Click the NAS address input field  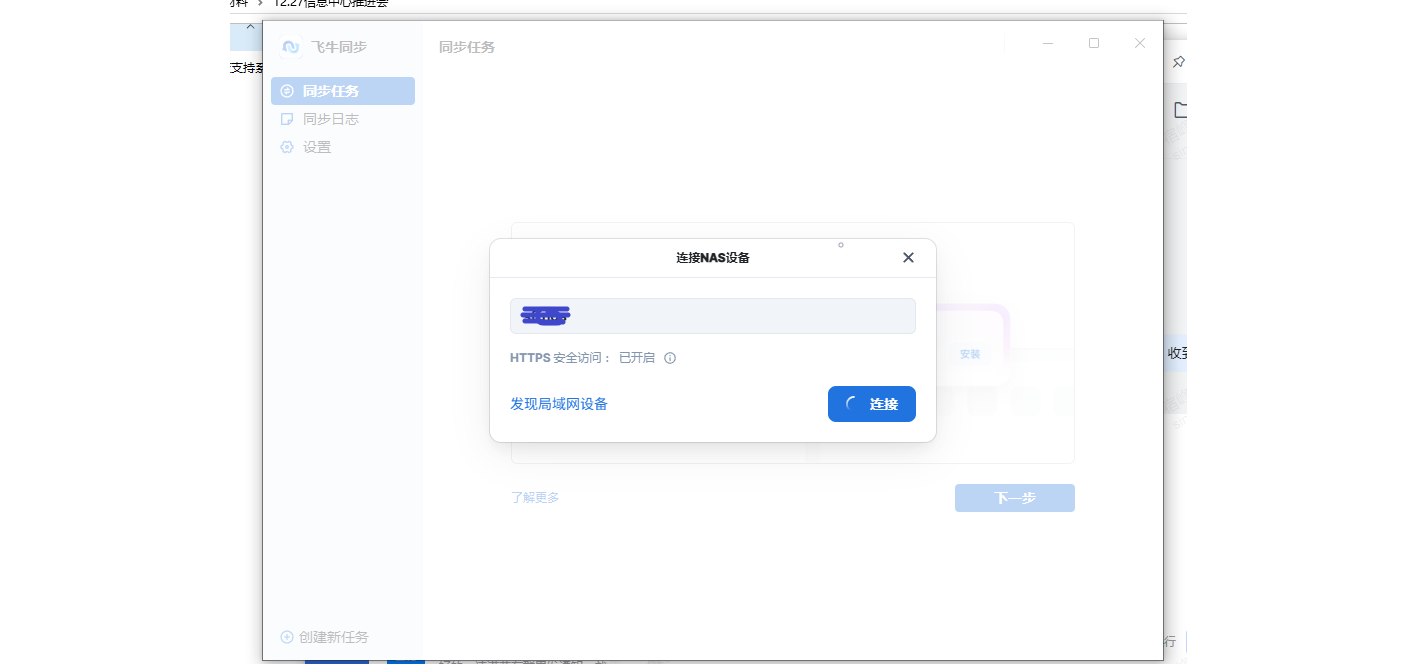[x=712, y=315]
